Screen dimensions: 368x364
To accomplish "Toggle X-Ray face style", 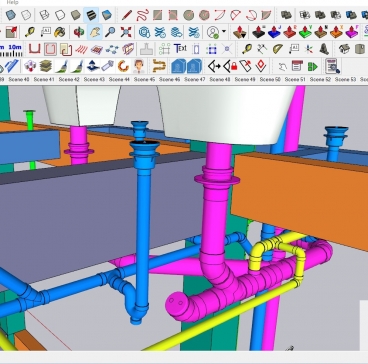I will [x=10, y=15].
